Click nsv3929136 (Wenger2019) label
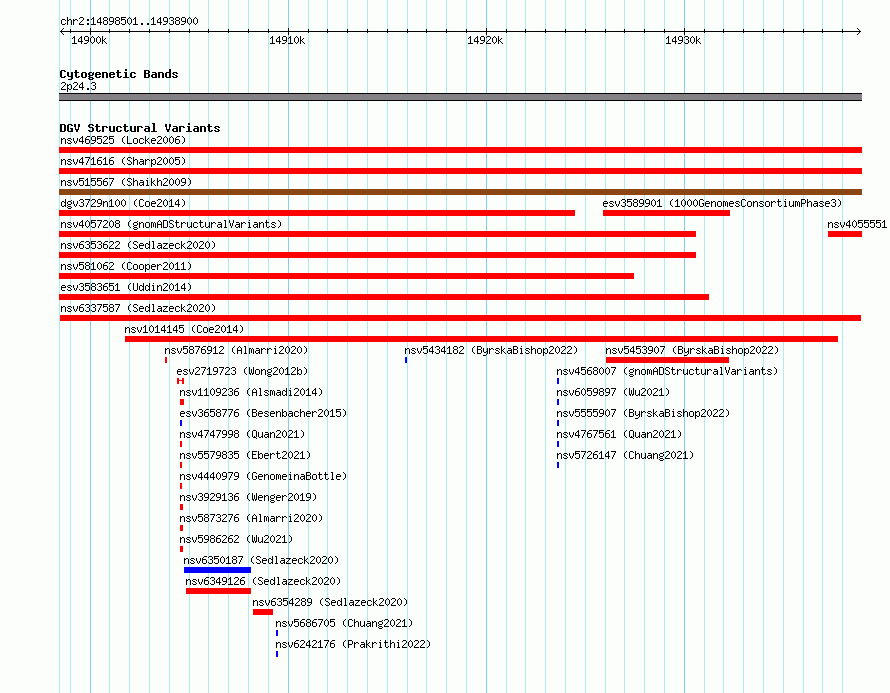The height and width of the screenshot is (693, 890). click(248, 497)
